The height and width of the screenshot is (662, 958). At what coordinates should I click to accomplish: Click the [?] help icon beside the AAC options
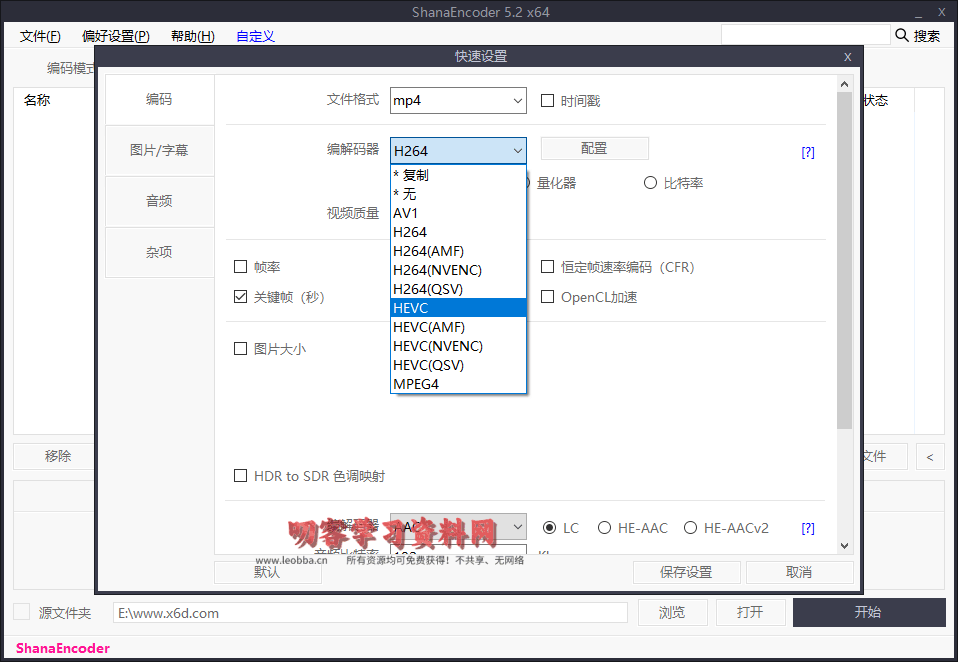coord(807,527)
